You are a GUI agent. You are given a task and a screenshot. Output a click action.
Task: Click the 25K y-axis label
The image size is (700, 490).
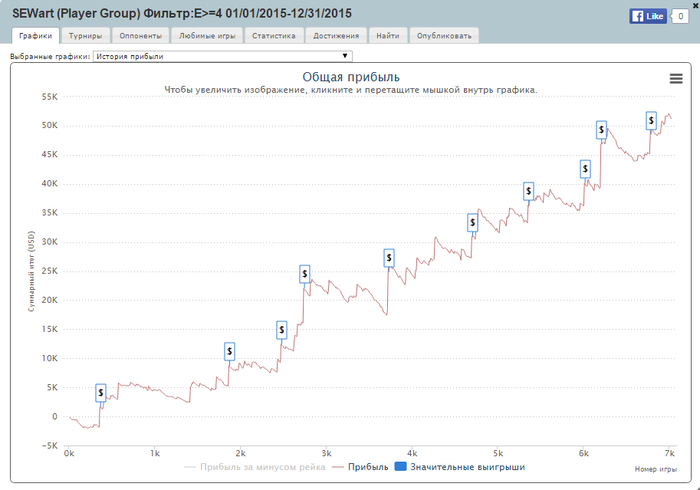point(50,271)
